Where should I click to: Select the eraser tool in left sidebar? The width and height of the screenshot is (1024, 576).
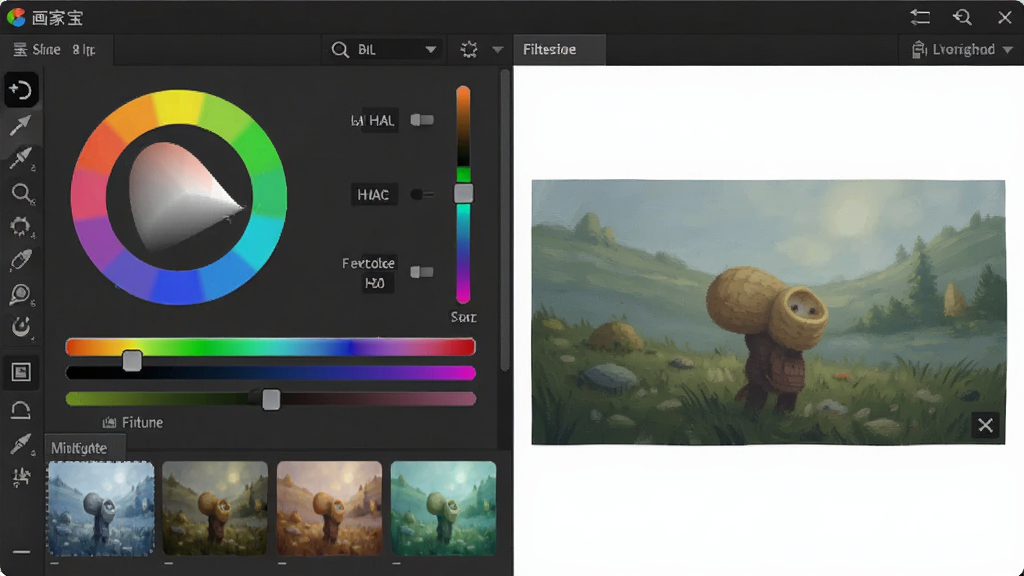(21, 260)
